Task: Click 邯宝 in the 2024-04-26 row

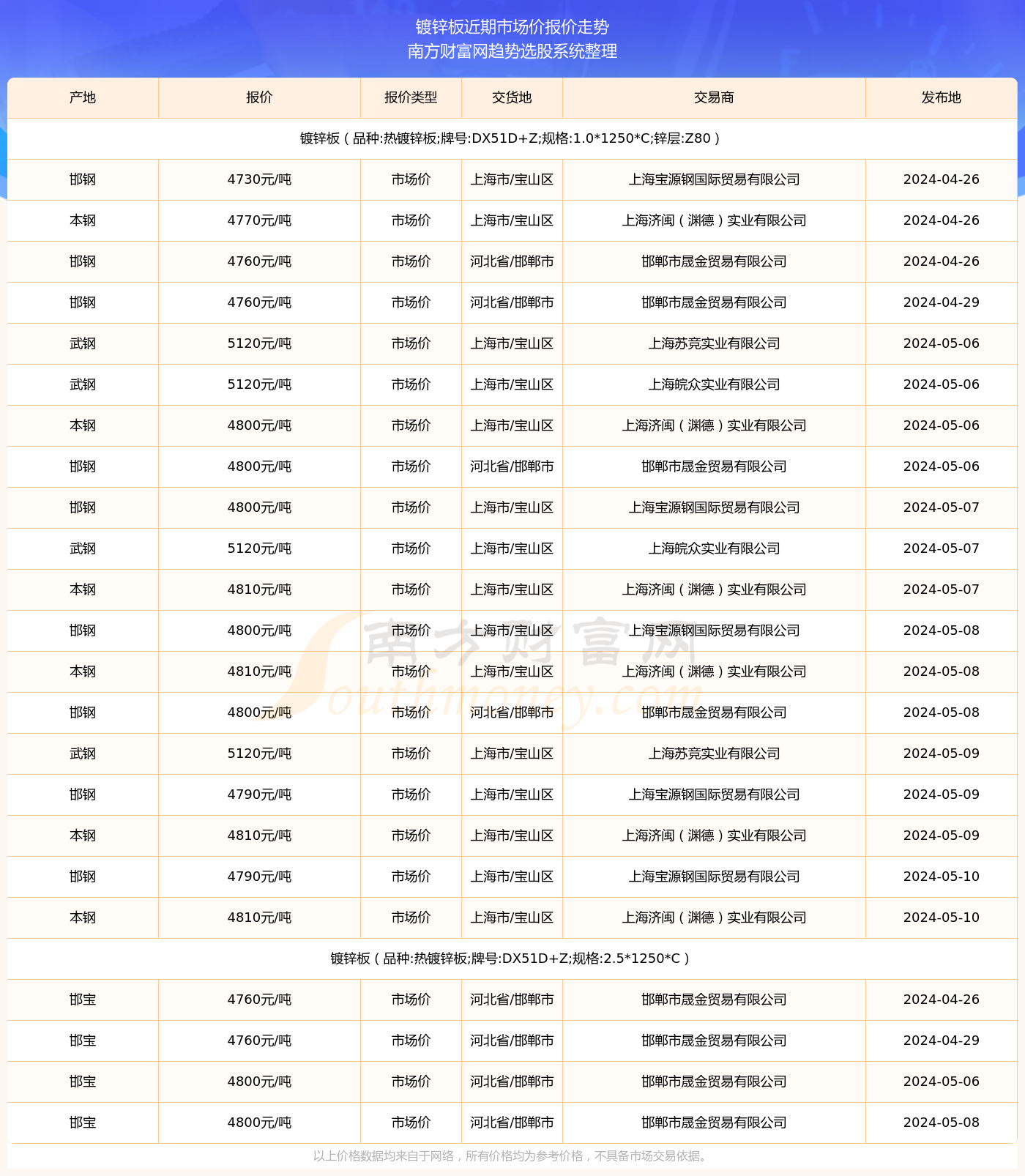Action: pos(83,1000)
